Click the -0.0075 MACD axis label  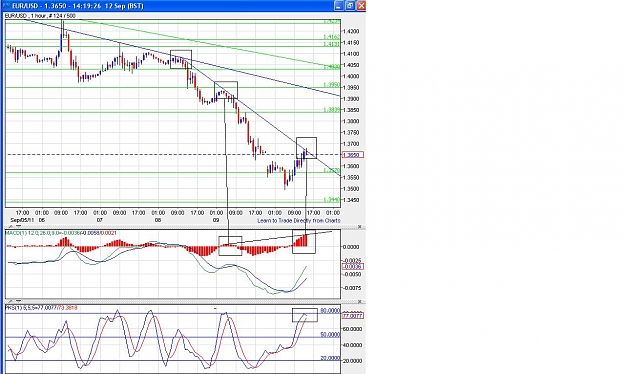(351, 287)
